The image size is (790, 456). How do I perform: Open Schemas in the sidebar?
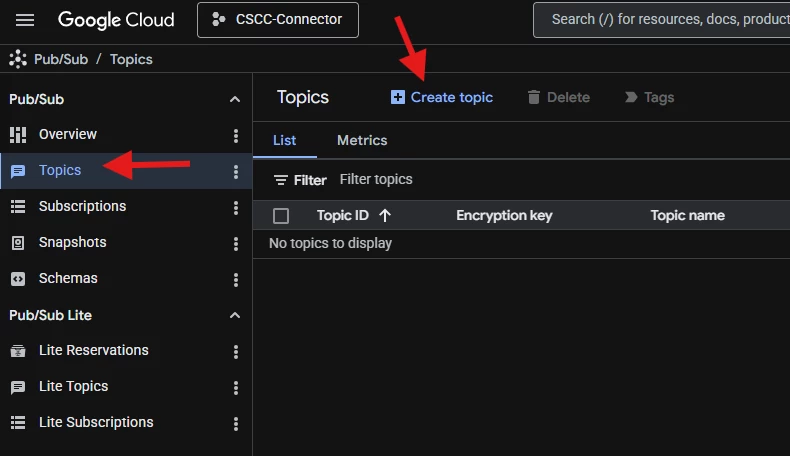tap(68, 278)
